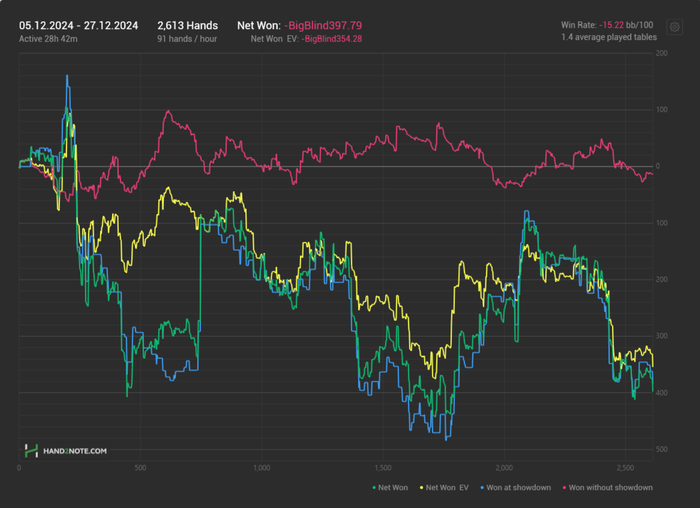This screenshot has height=508, width=700.
Task: Toggle the Net Won EV series label
Action: [448, 487]
